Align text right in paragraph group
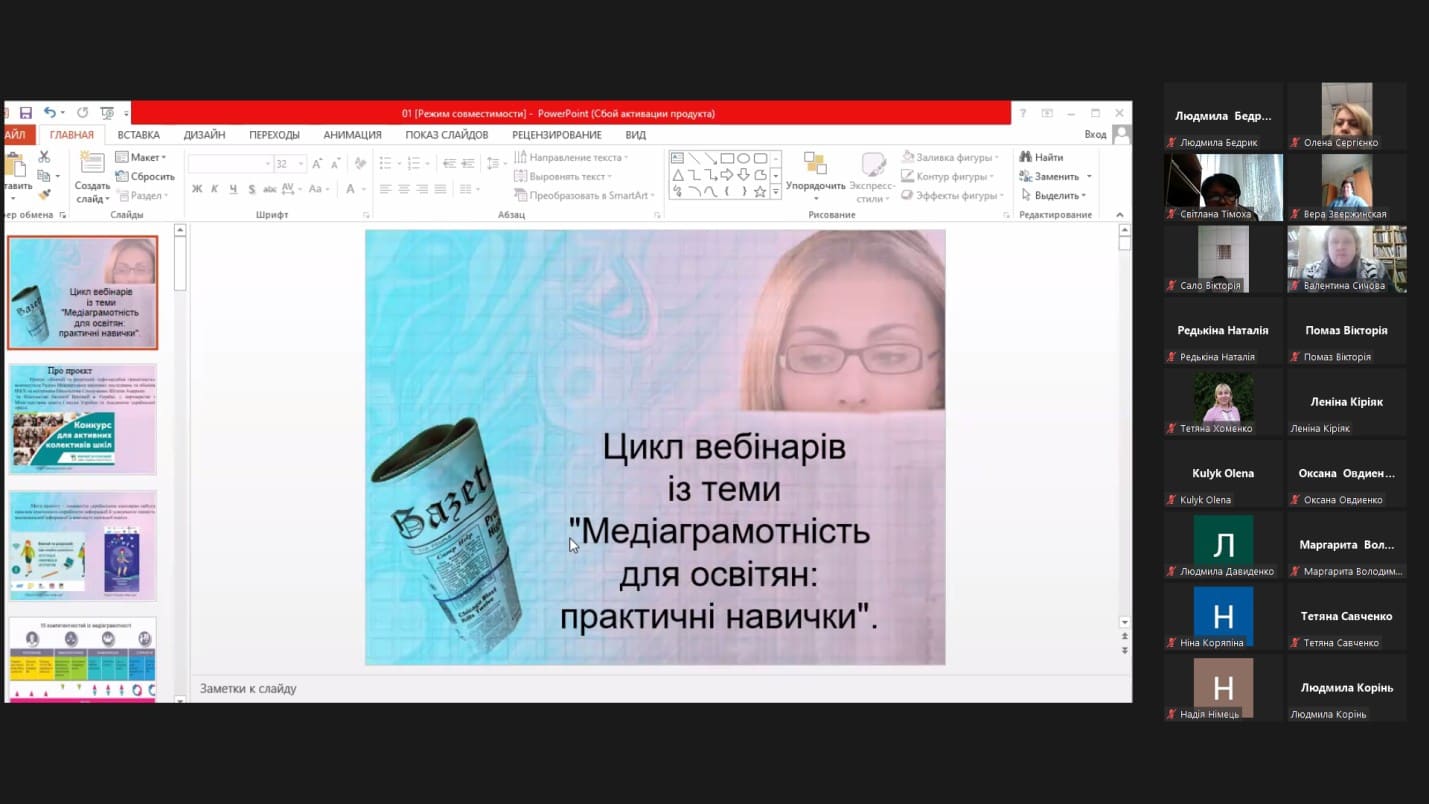This screenshot has width=1429, height=804. point(422,189)
